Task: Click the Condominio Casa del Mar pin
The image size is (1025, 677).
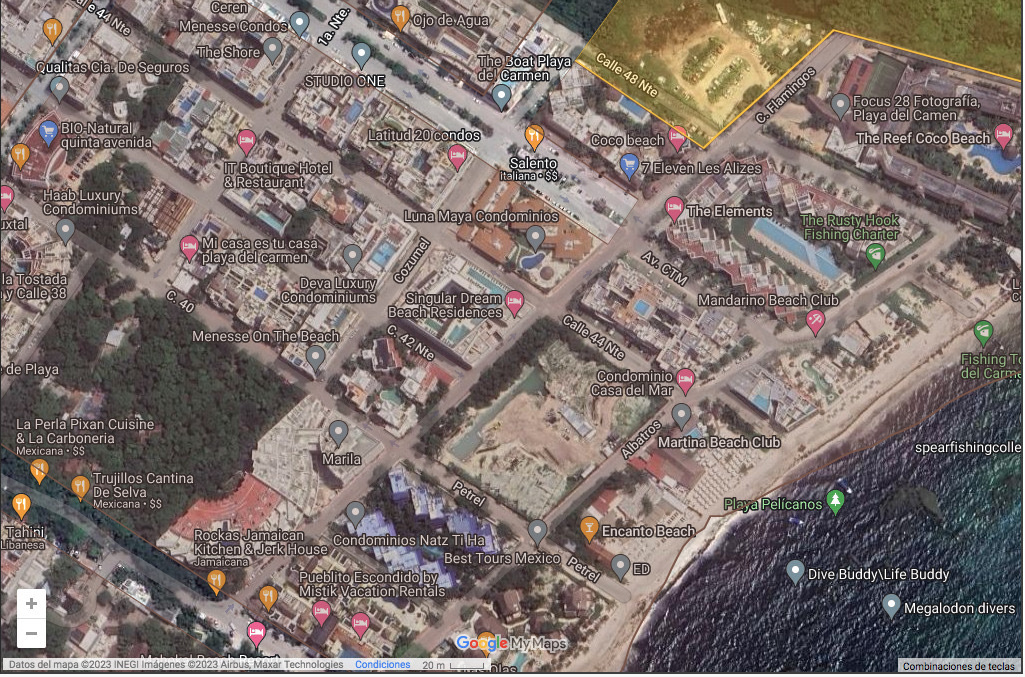Action: click(685, 380)
